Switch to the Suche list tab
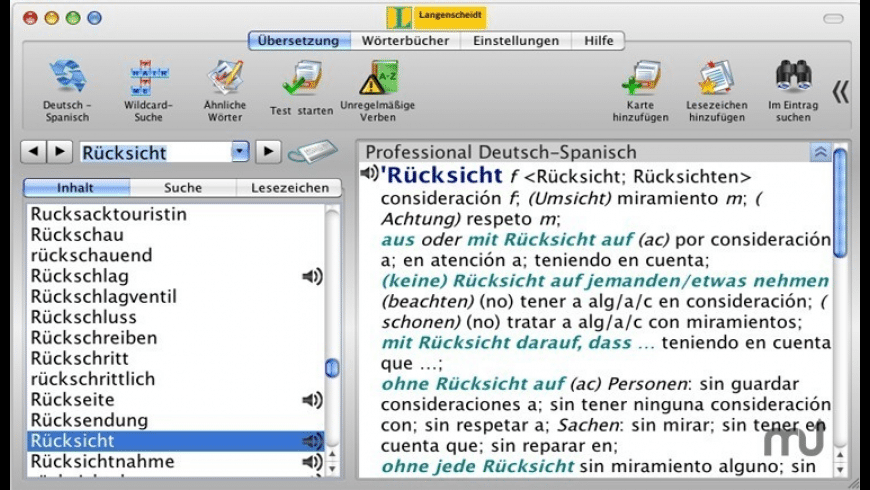The width and height of the screenshot is (870, 490). [183, 187]
